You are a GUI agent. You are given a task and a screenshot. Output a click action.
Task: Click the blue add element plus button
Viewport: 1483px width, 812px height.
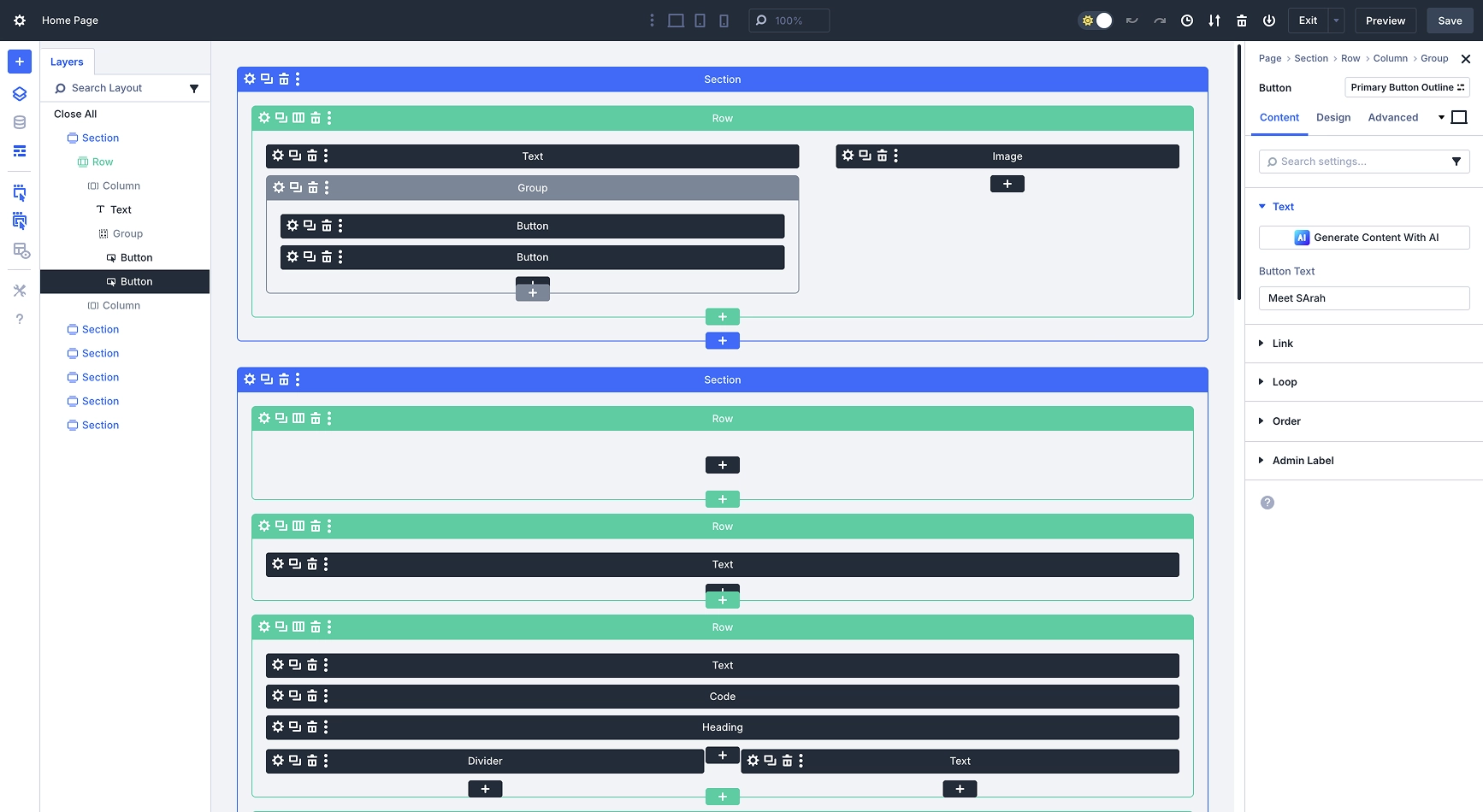point(20,62)
